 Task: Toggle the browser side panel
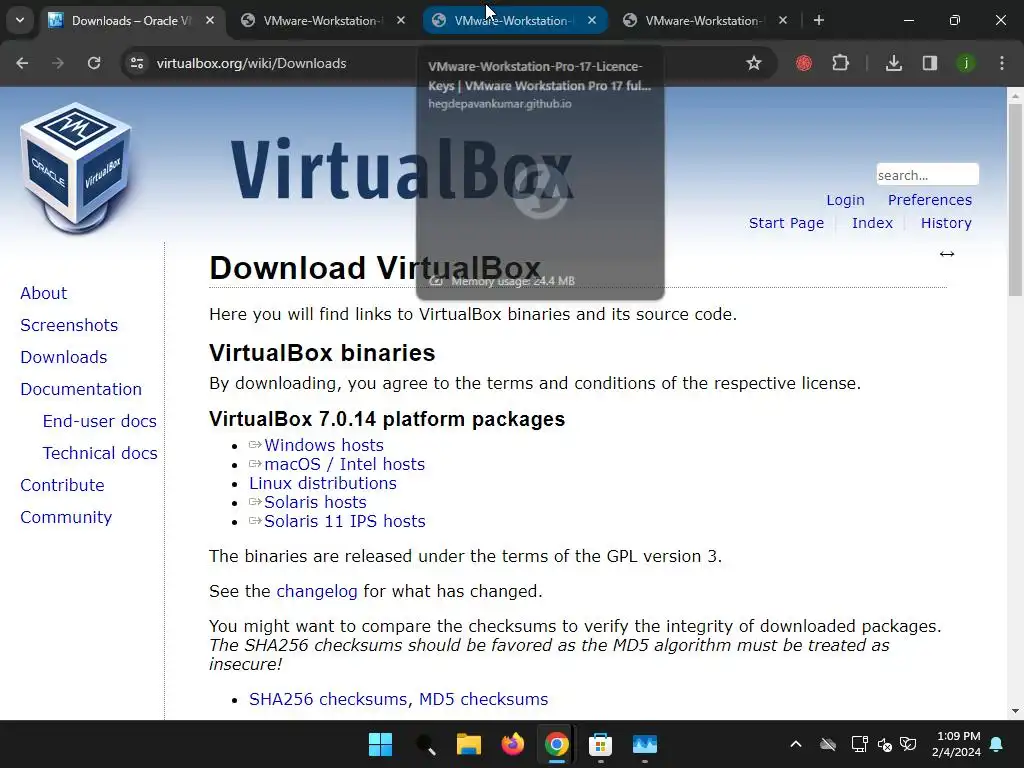[929, 63]
